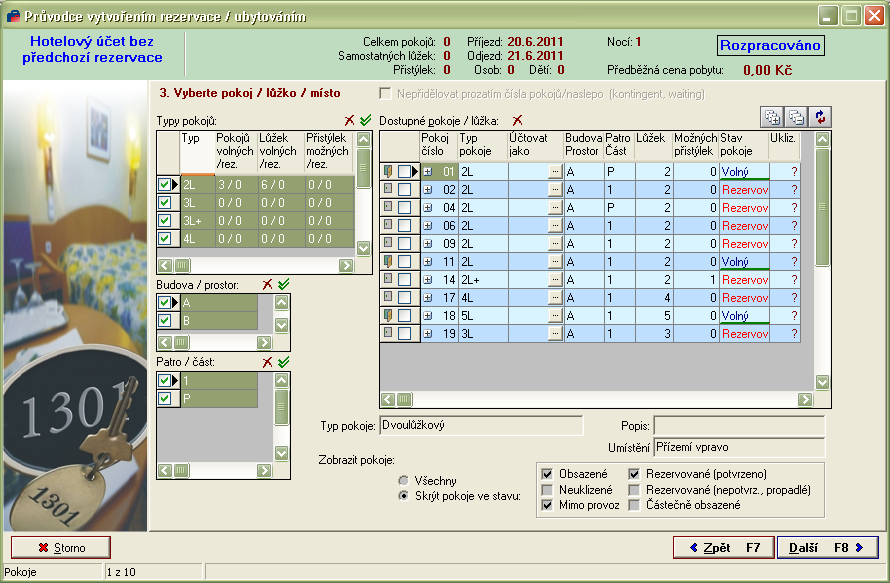This screenshot has height=583, width=890.
Task: Click the Storno button
Action: point(61,548)
